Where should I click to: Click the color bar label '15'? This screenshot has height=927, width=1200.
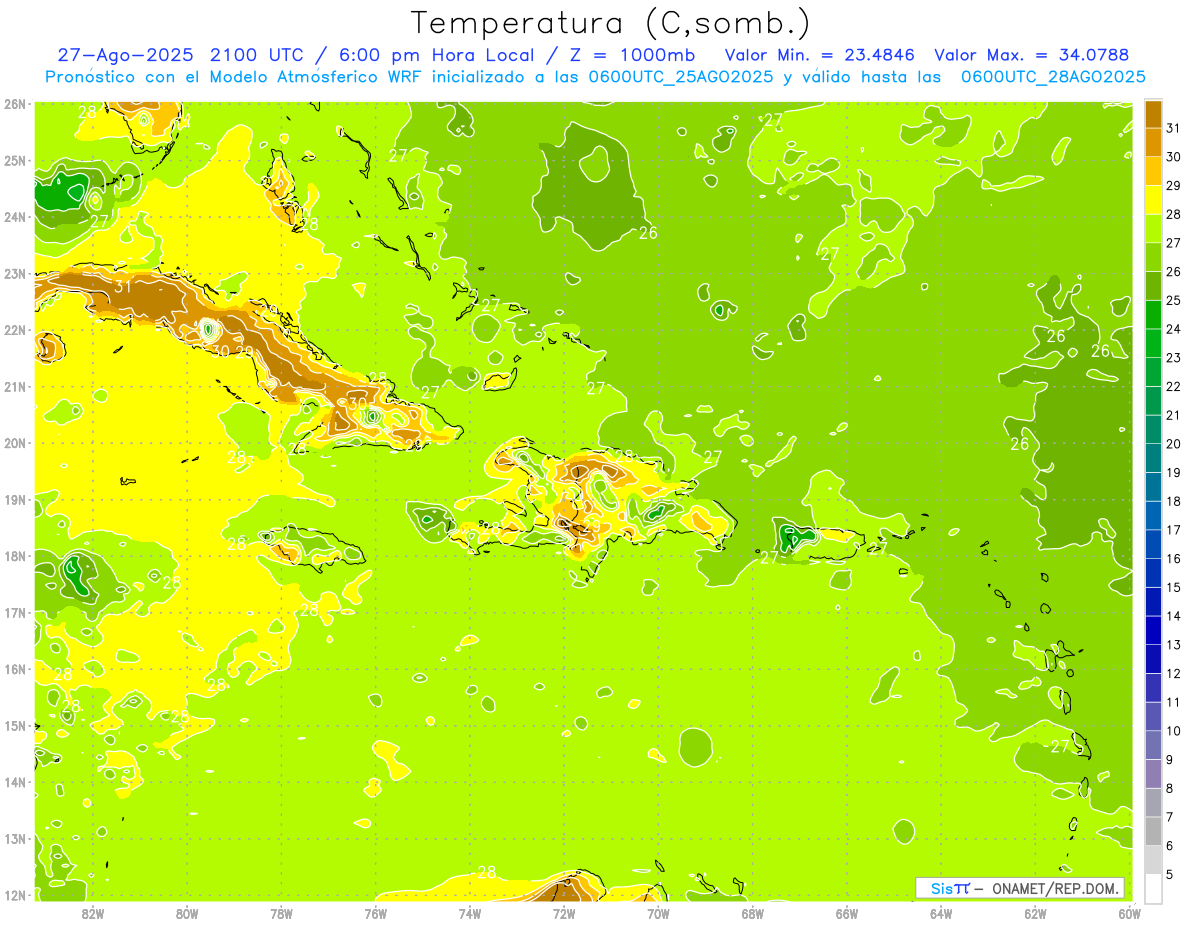point(1173,587)
